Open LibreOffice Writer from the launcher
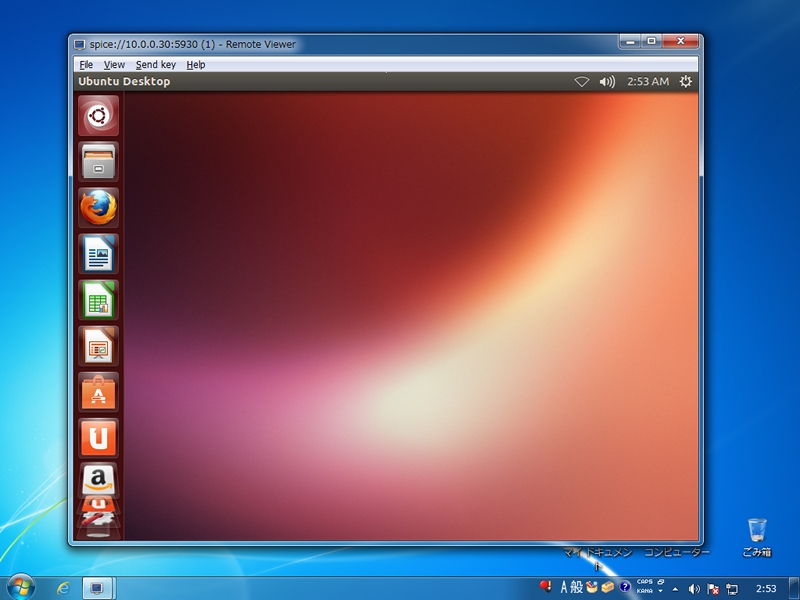800x600 pixels. [98, 254]
